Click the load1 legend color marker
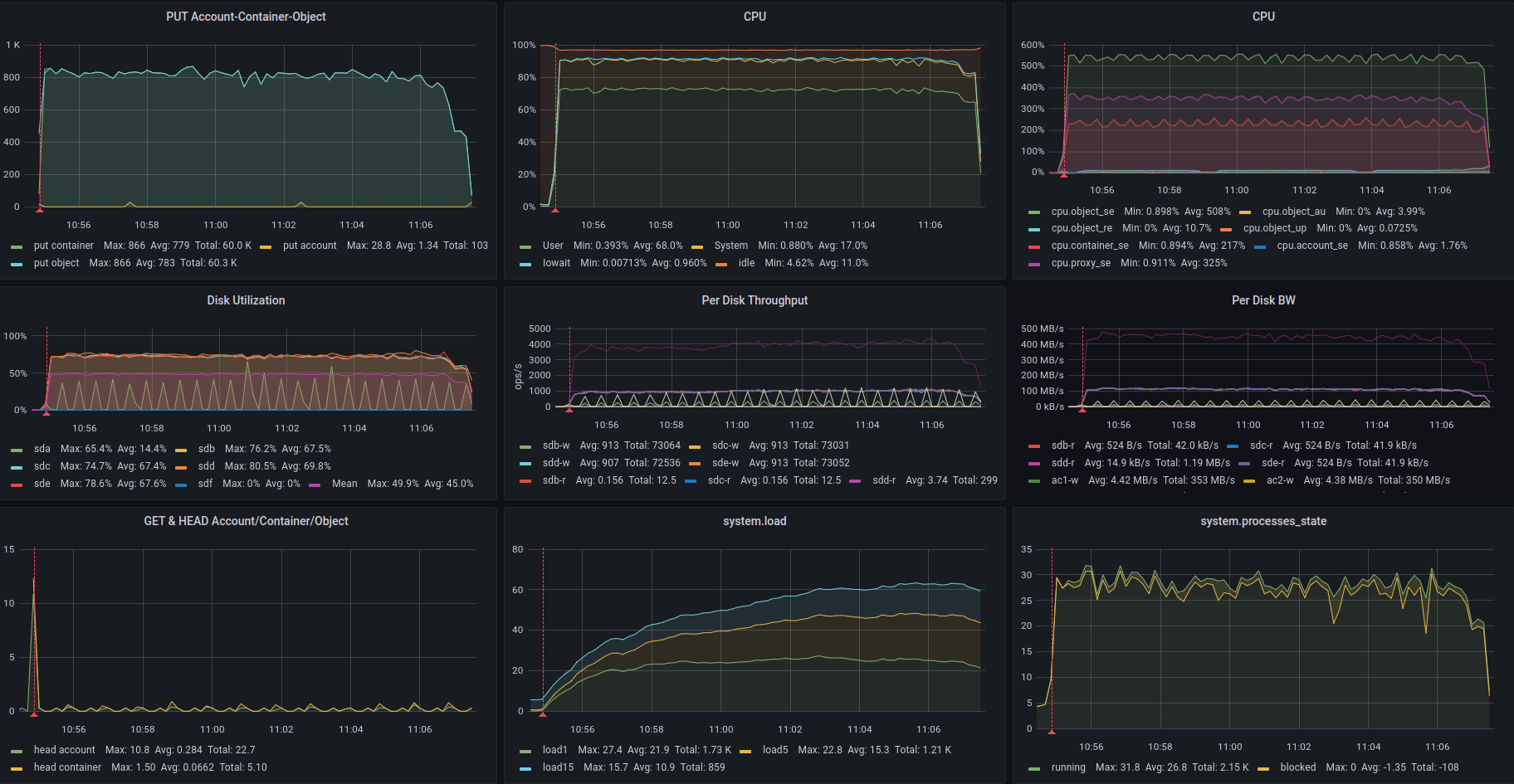This screenshot has height=784, width=1514. coord(525,751)
